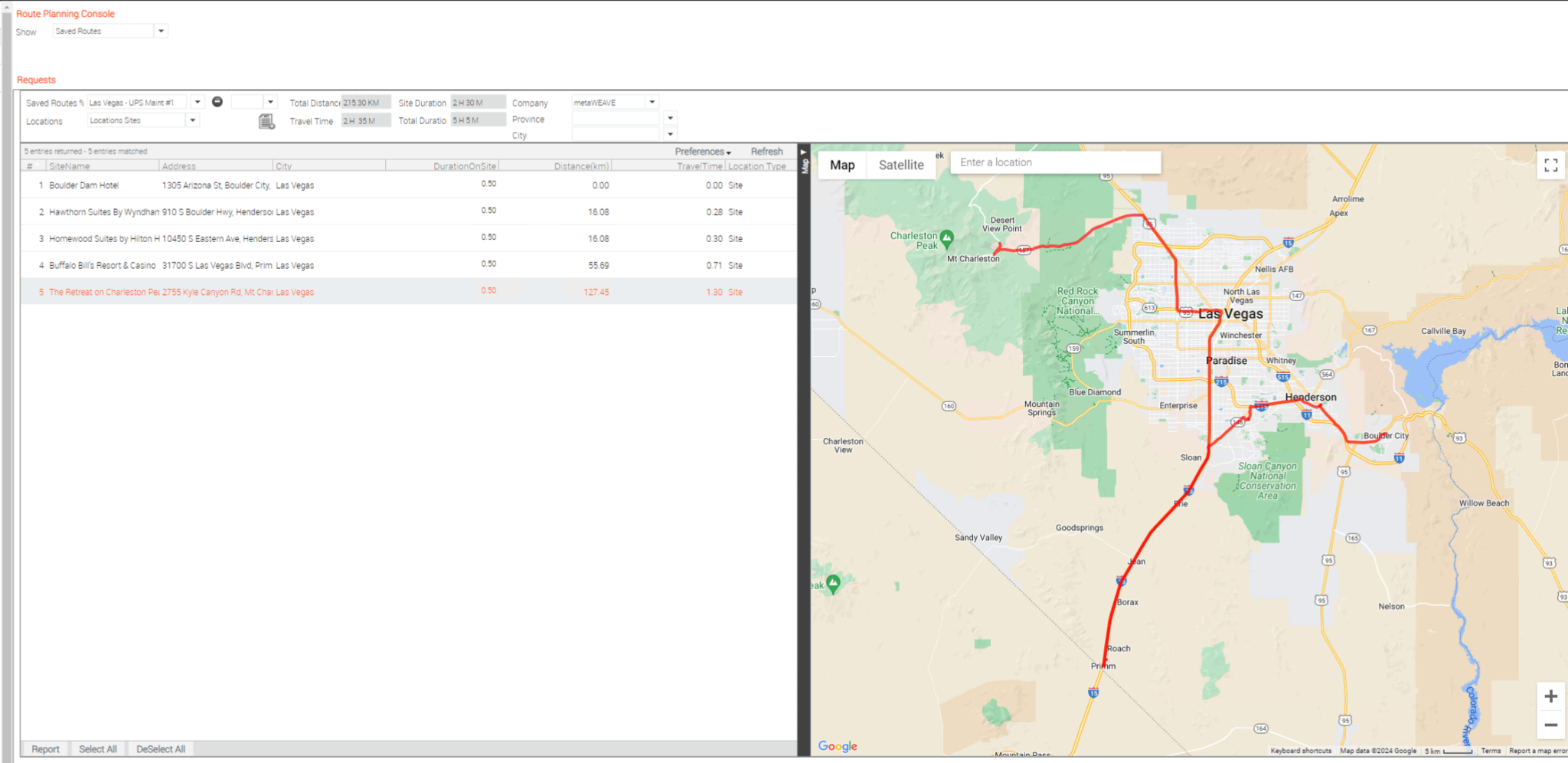This screenshot has width=1568, height=763.
Task: Expand the Saved Routes selection dropdown
Action: click(198, 102)
